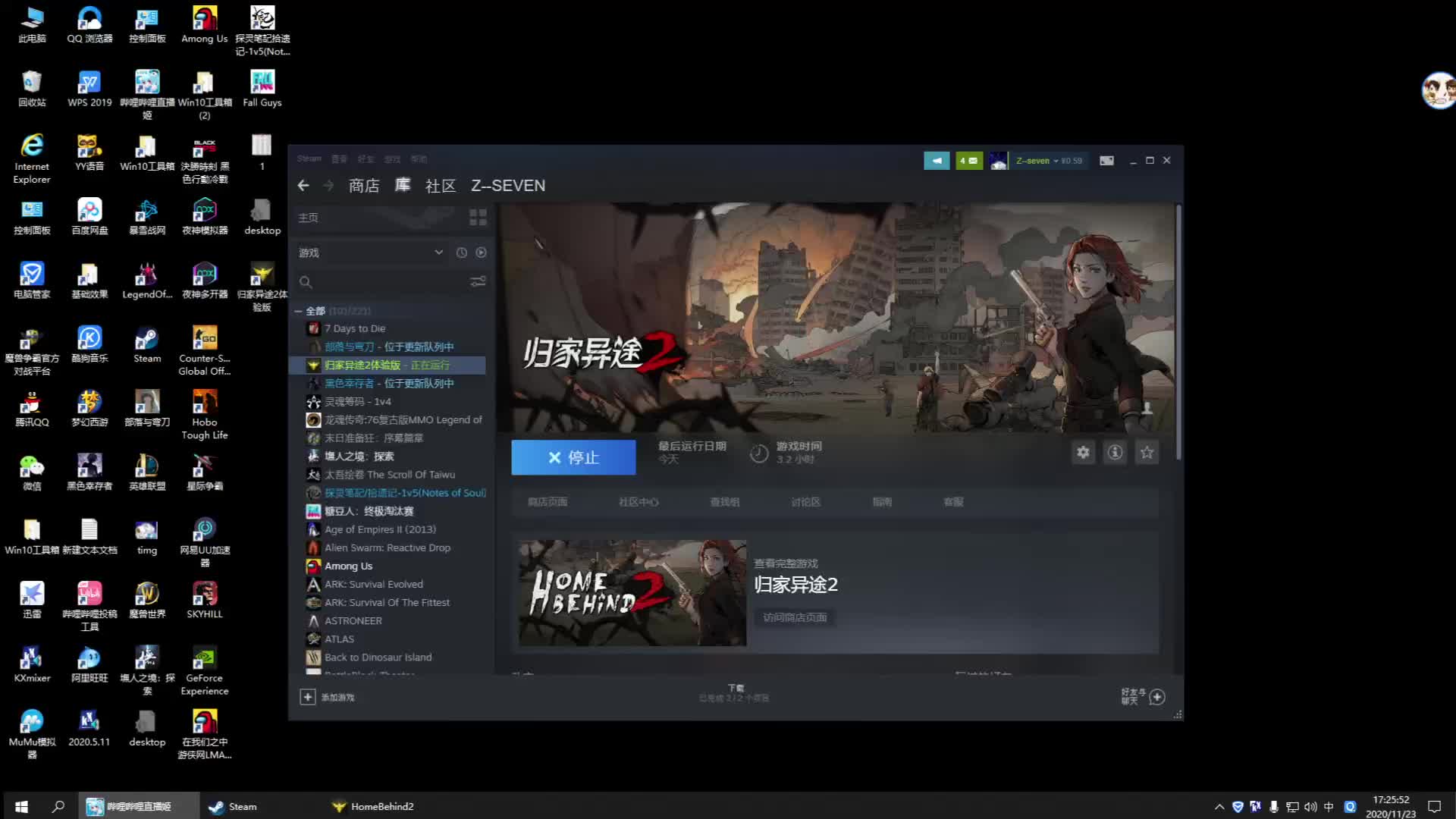Open the taskbar clock and date

tap(1391, 806)
